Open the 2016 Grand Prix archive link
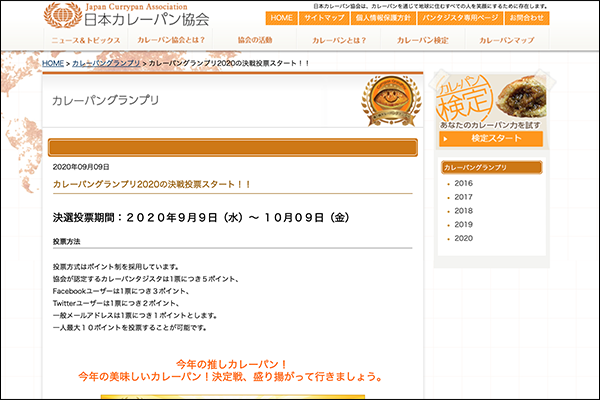 tap(463, 183)
